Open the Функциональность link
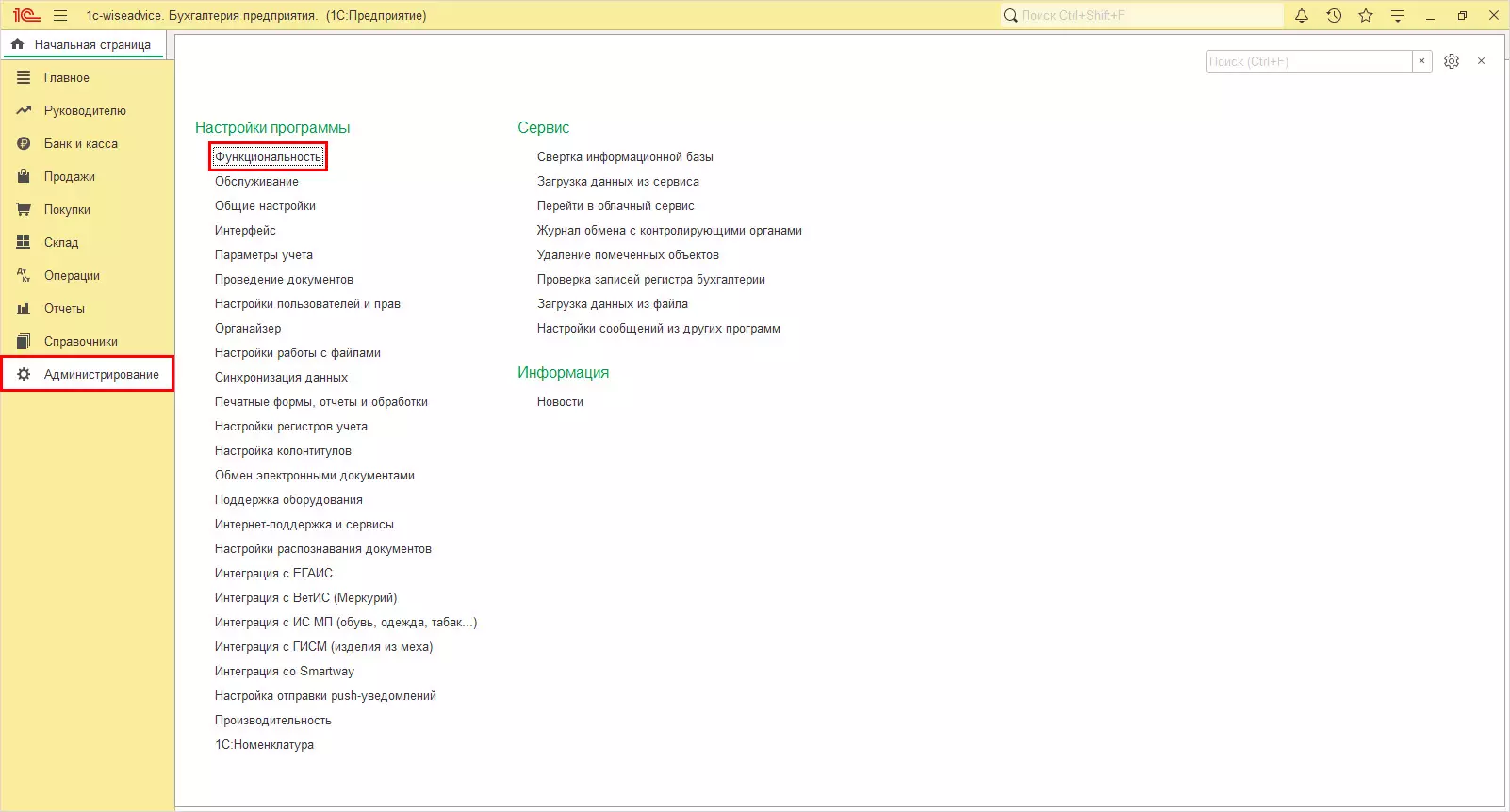This screenshot has height=812, width=1510. pos(268,156)
